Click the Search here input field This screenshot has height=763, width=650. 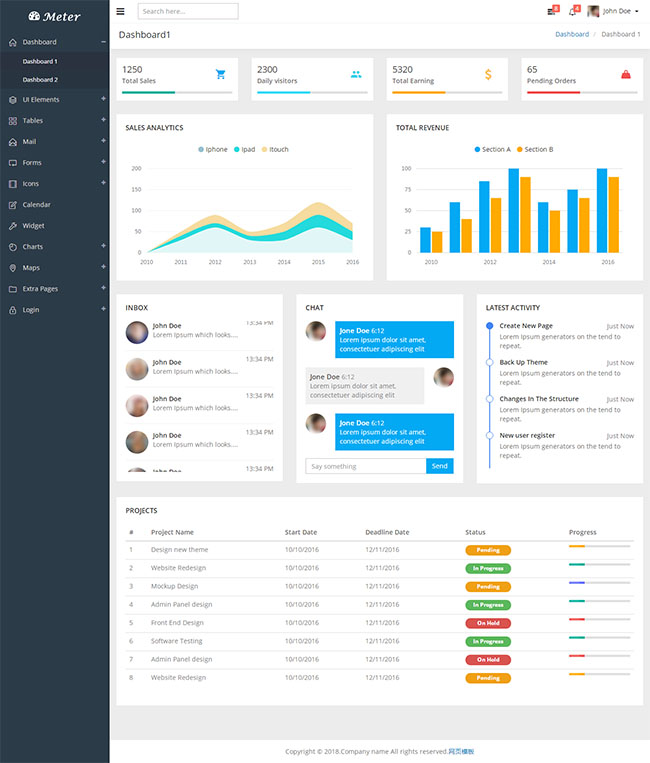tap(188, 12)
